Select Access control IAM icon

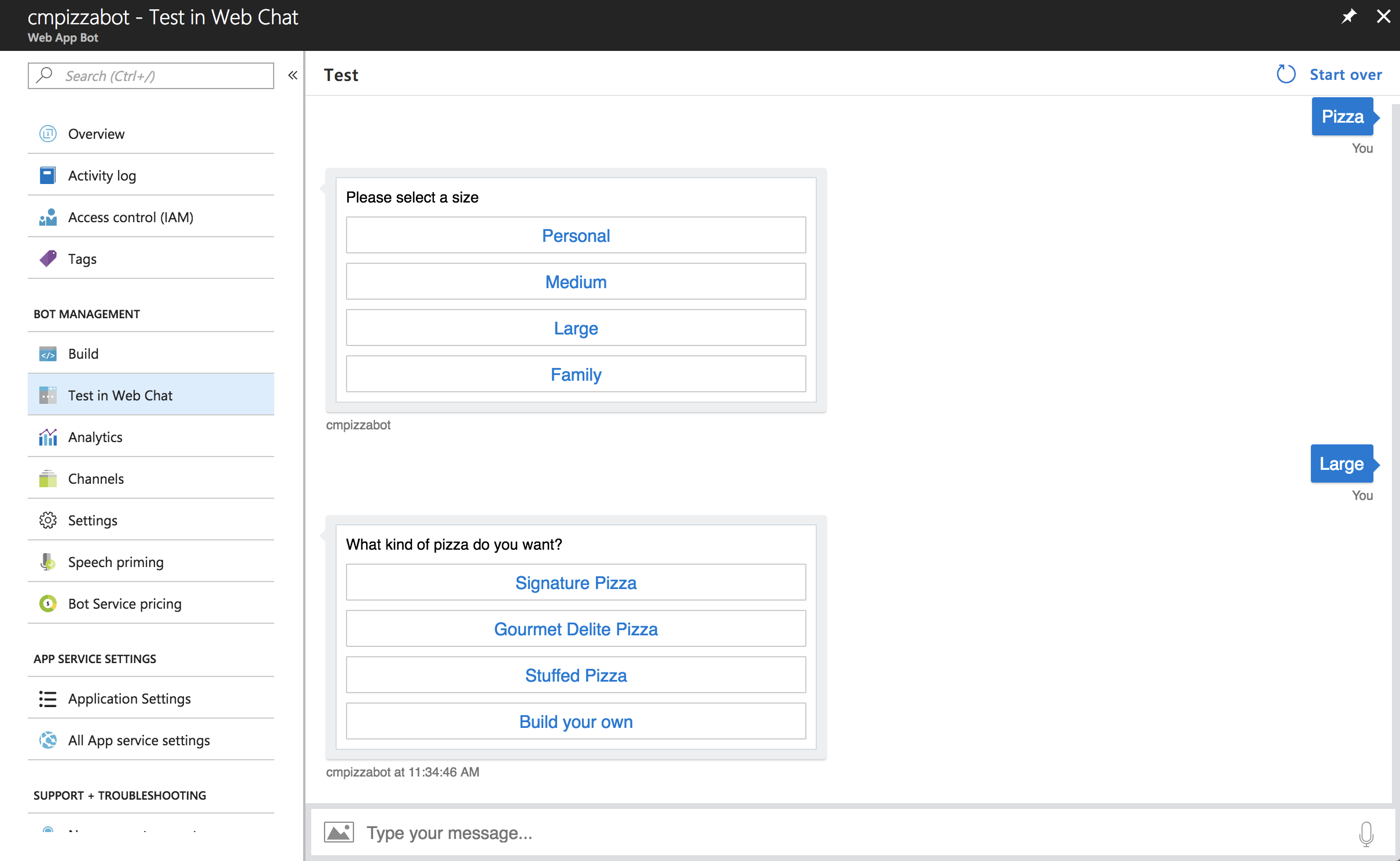[x=47, y=217]
